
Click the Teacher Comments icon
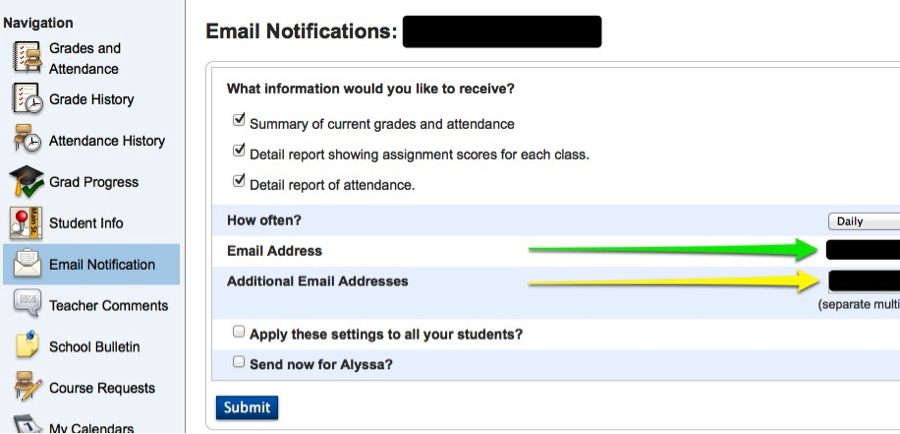click(x=26, y=305)
